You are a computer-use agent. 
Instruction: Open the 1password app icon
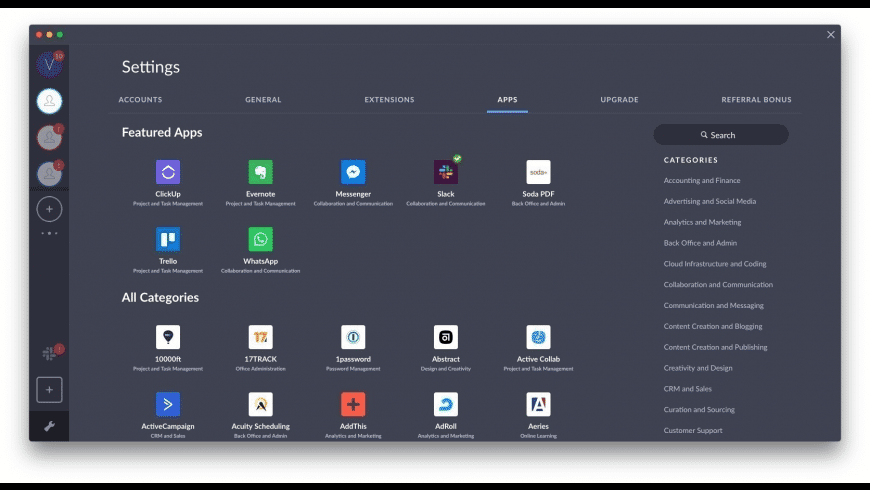click(x=353, y=337)
